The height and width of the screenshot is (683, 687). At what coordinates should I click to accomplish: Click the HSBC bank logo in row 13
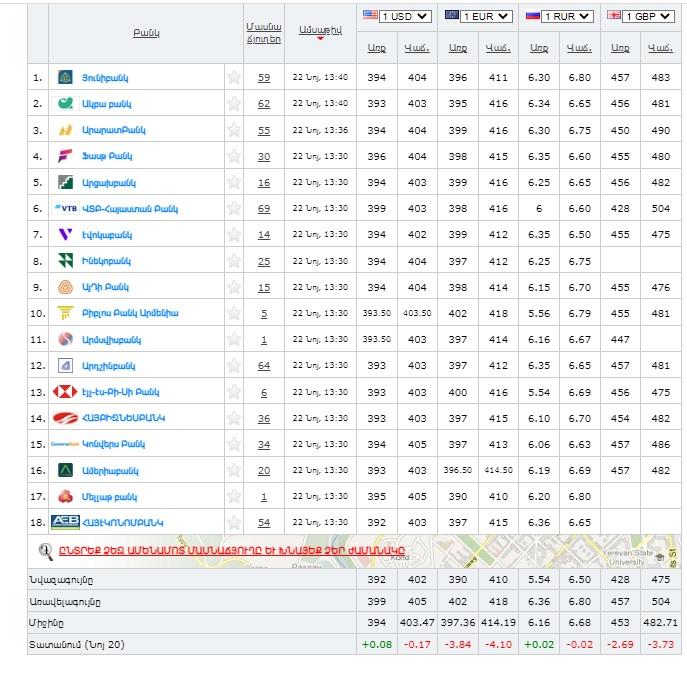[65, 392]
